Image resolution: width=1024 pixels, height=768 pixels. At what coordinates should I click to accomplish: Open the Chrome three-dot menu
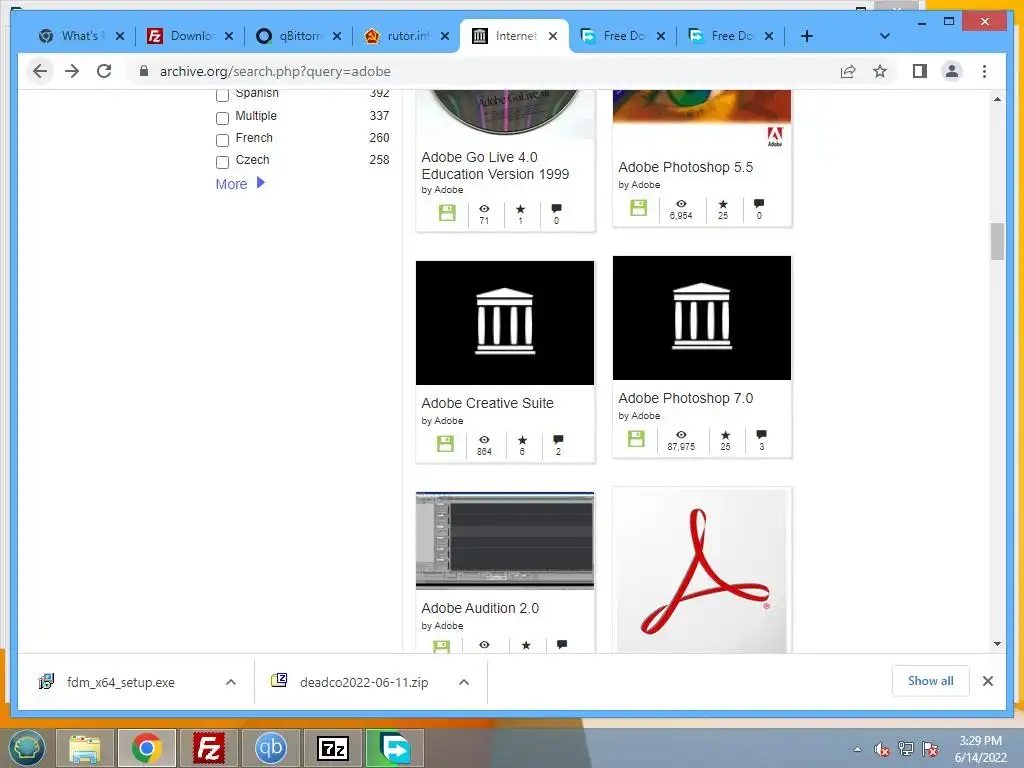click(x=984, y=71)
